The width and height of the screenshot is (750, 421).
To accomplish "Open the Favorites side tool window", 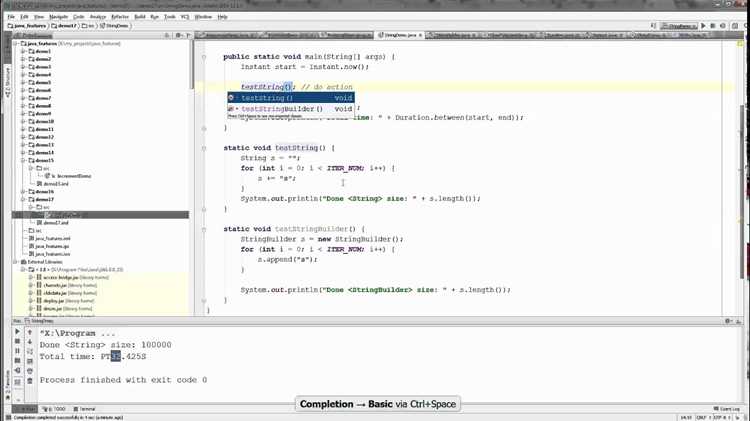I will click(x=7, y=384).
